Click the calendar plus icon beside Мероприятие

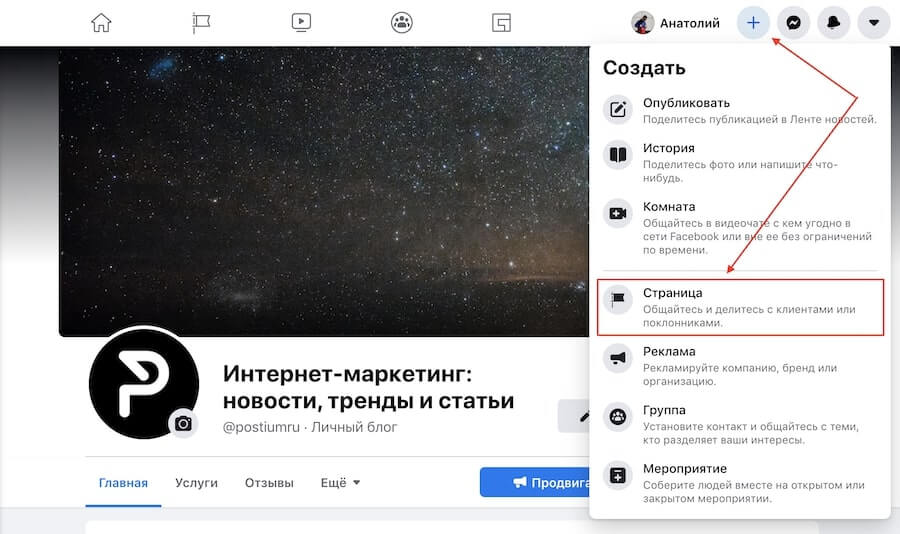pyautogui.click(x=618, y=475)
